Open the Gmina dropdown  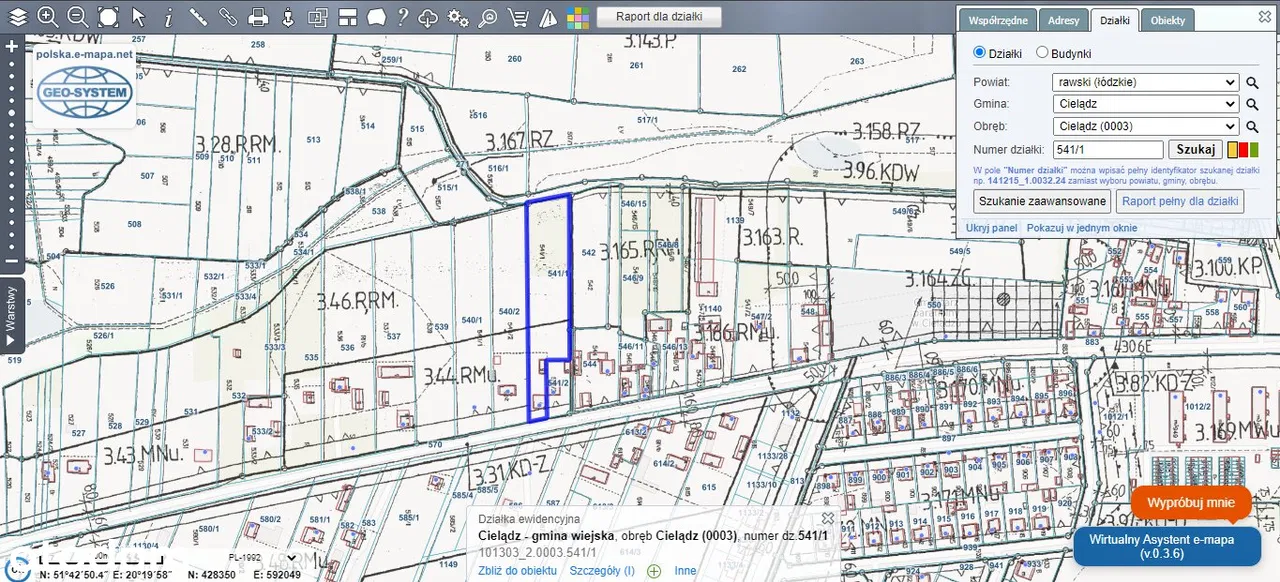pos(1145,104)
